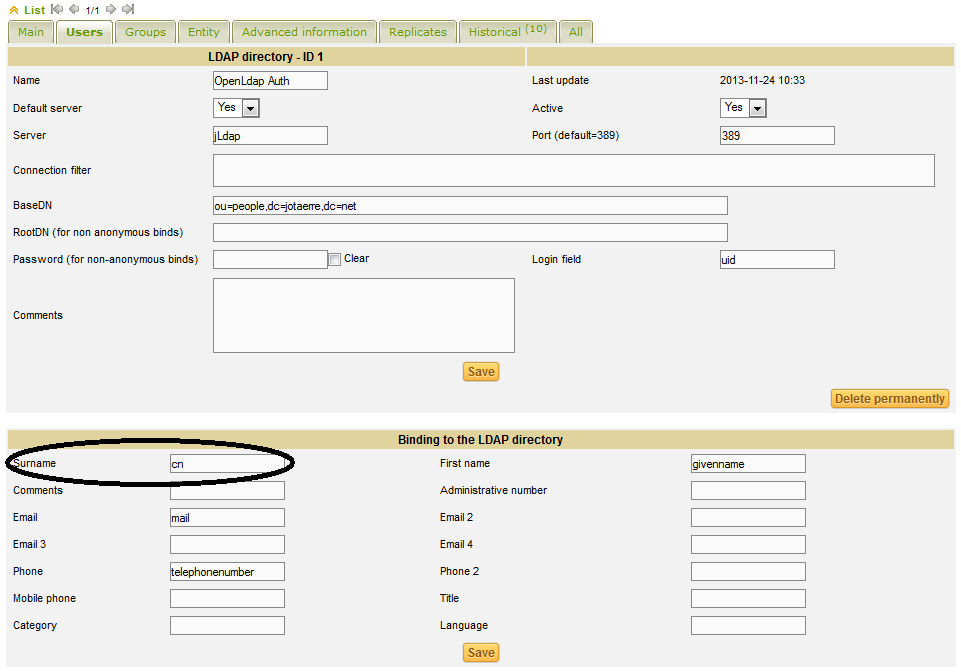Jump to the last record arrow

(127, 9)
